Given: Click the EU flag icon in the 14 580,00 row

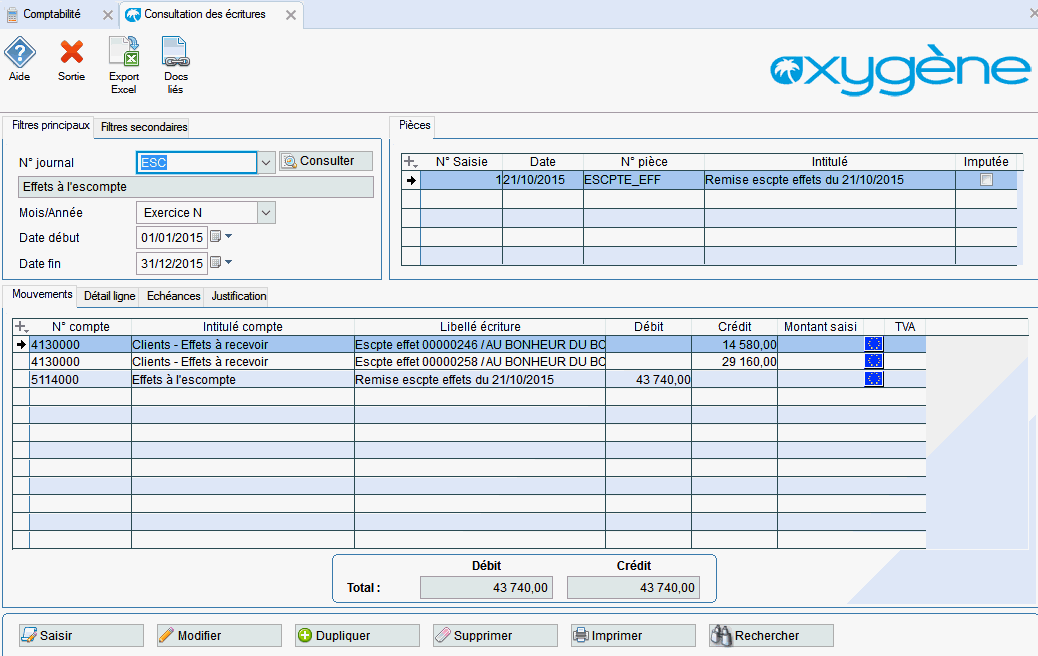Looking at the screenshot, I should (x=874, y=344).
